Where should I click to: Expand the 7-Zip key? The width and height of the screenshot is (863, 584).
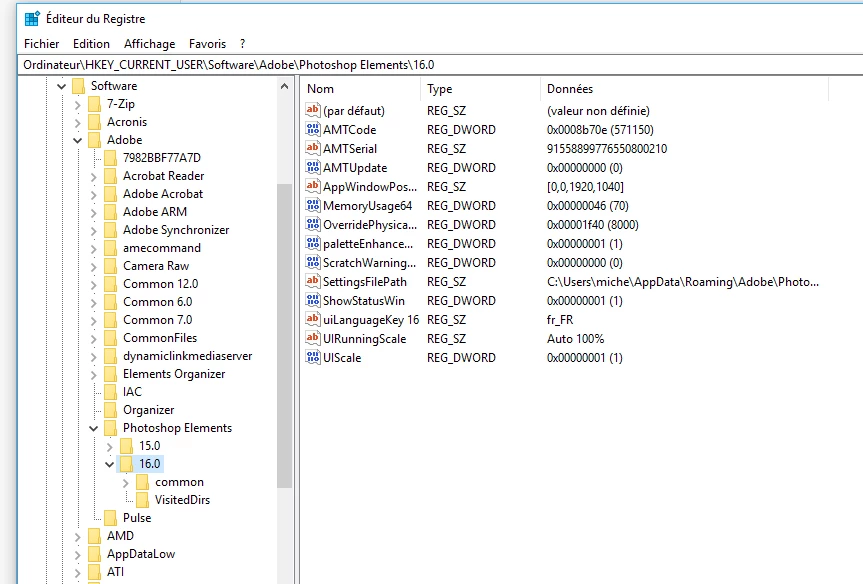pyautogui.click(x=78, y=105)
